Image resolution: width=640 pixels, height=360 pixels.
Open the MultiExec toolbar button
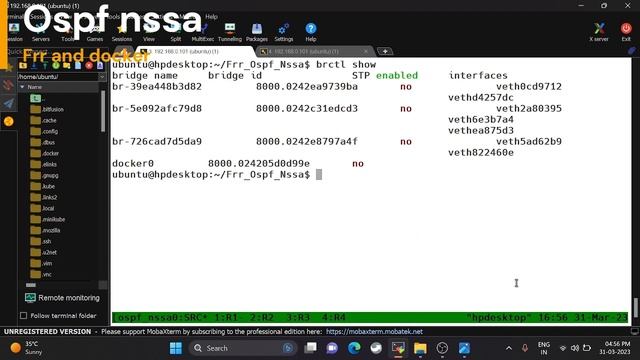[203, 33]
